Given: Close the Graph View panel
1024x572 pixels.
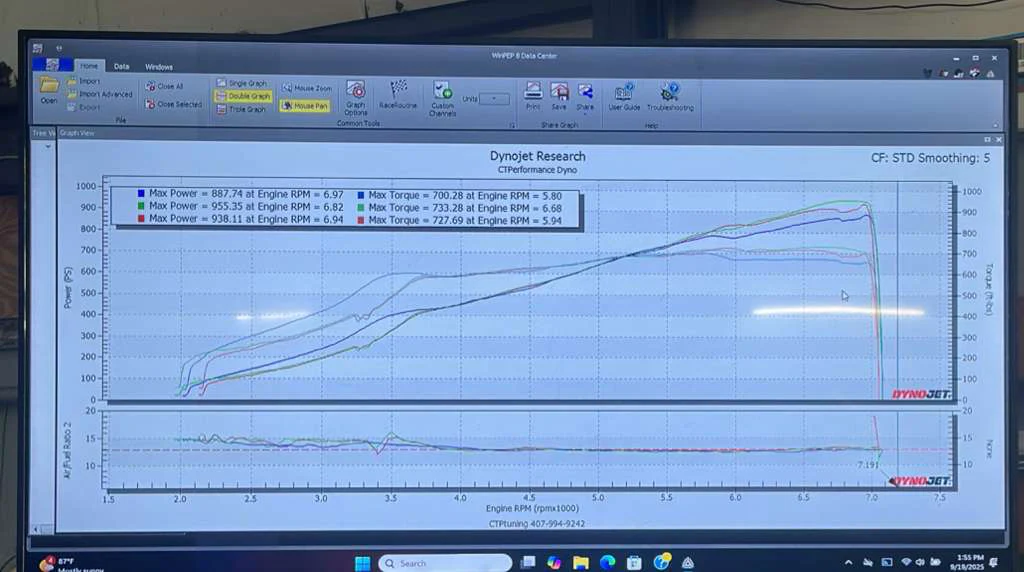Looking at the screenshot, I should click(998, 140).
